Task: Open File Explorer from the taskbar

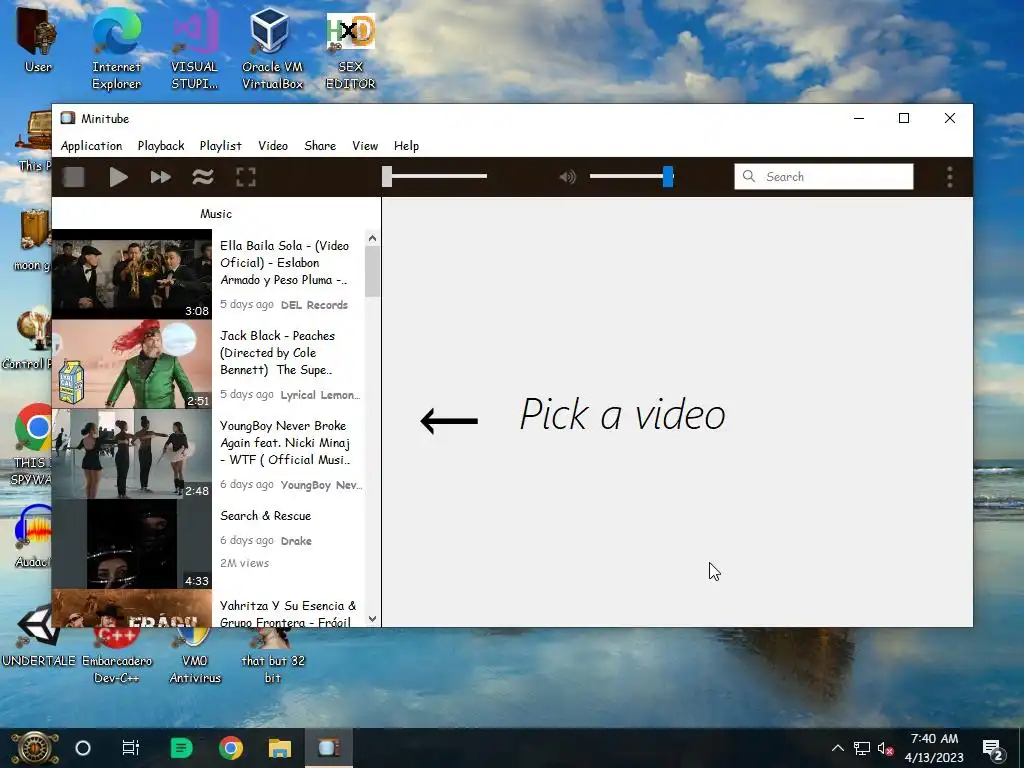Action: point(280,748)
